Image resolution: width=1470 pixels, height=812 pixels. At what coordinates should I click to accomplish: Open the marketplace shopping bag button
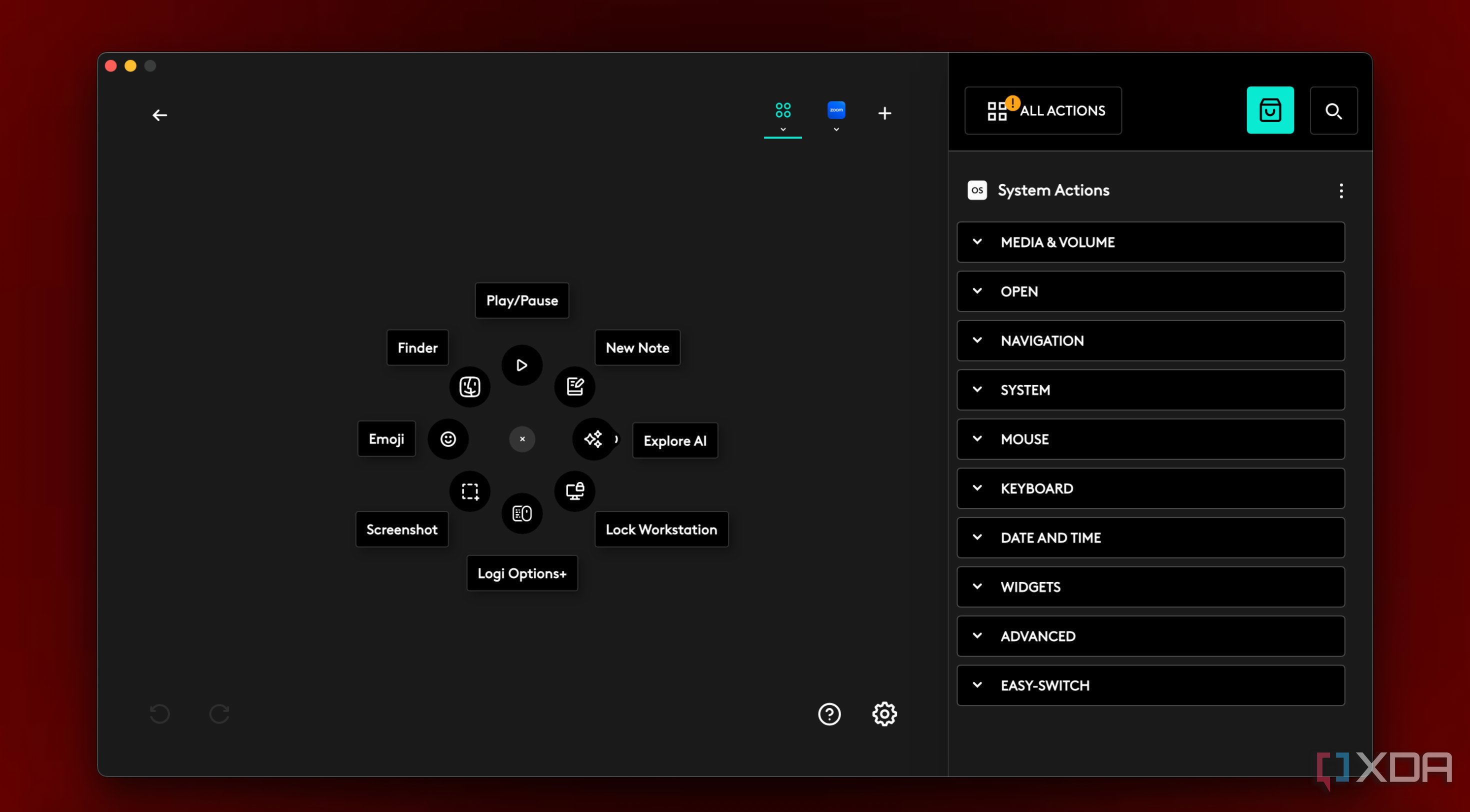[x=1269, y=110]
